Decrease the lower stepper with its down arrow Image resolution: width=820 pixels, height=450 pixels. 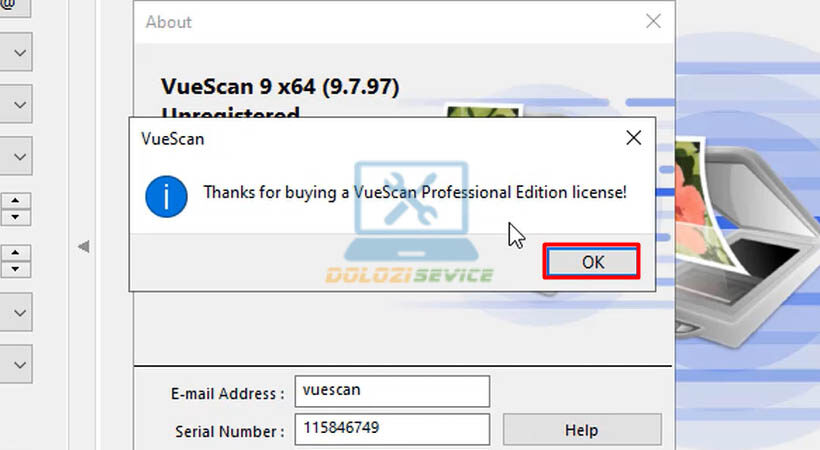pos(15,269)
